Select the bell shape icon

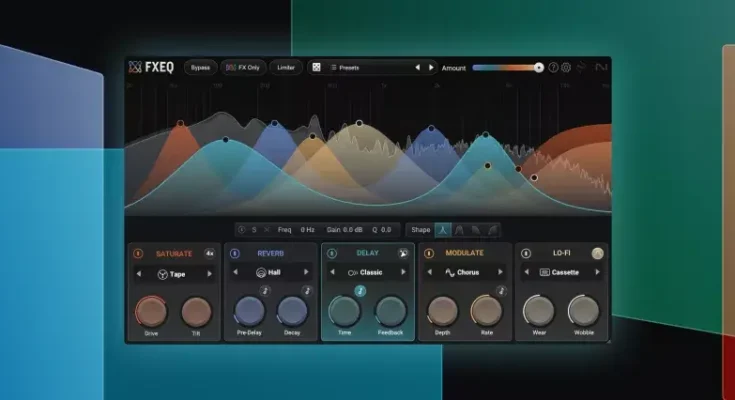[444, 229]
